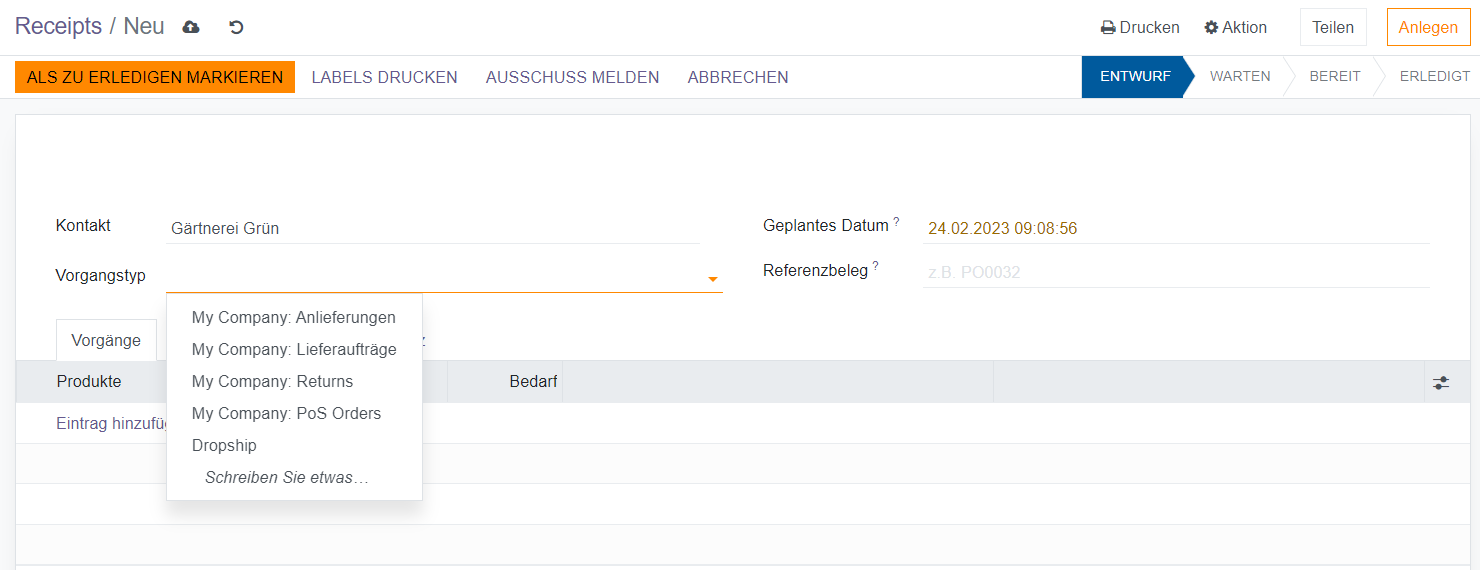This screenshot has width=1480, height=570.
Task: Select My Company: PoS Orders option
Action: coord(286,413)
